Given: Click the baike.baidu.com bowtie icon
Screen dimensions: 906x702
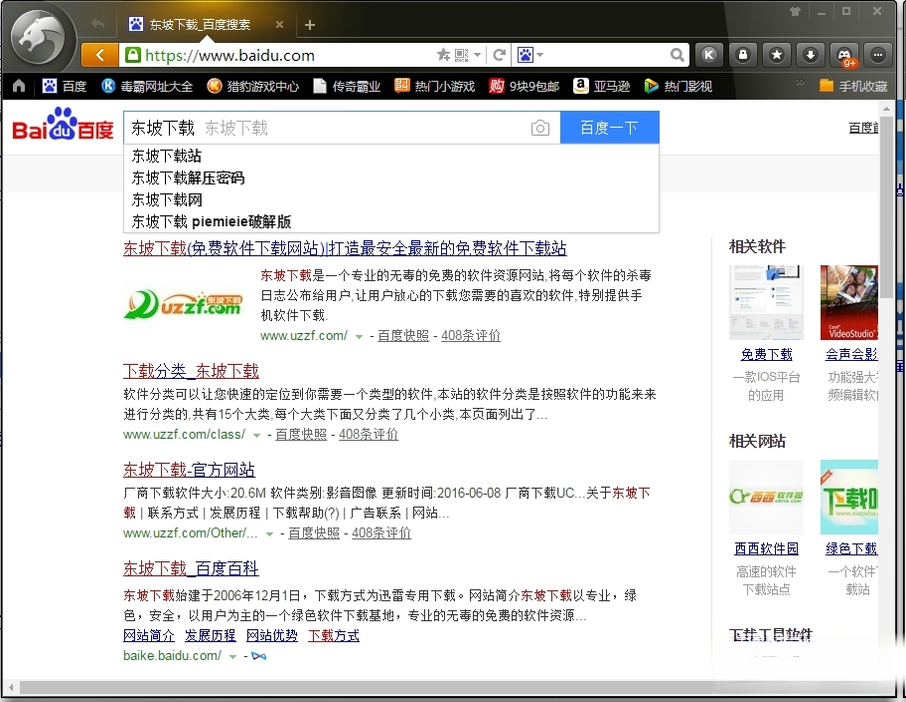Looking at the screenshot, I should click(x=259, y=656).
